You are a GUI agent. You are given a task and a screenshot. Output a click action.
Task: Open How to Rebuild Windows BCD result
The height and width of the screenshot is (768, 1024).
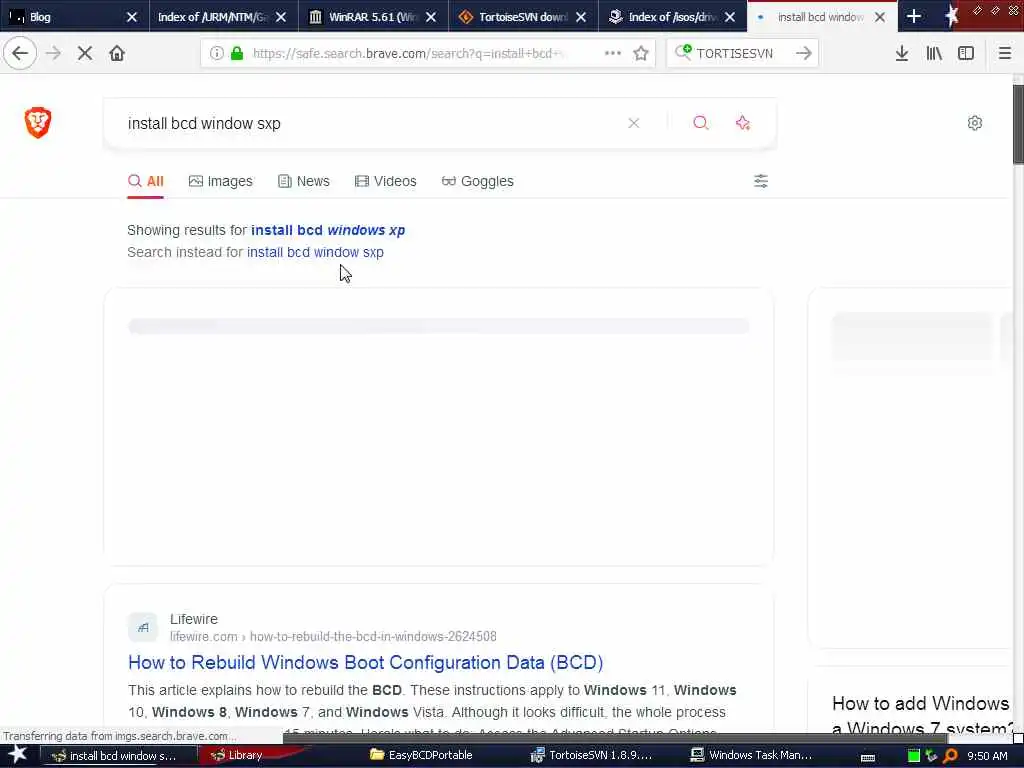point(366,662)
